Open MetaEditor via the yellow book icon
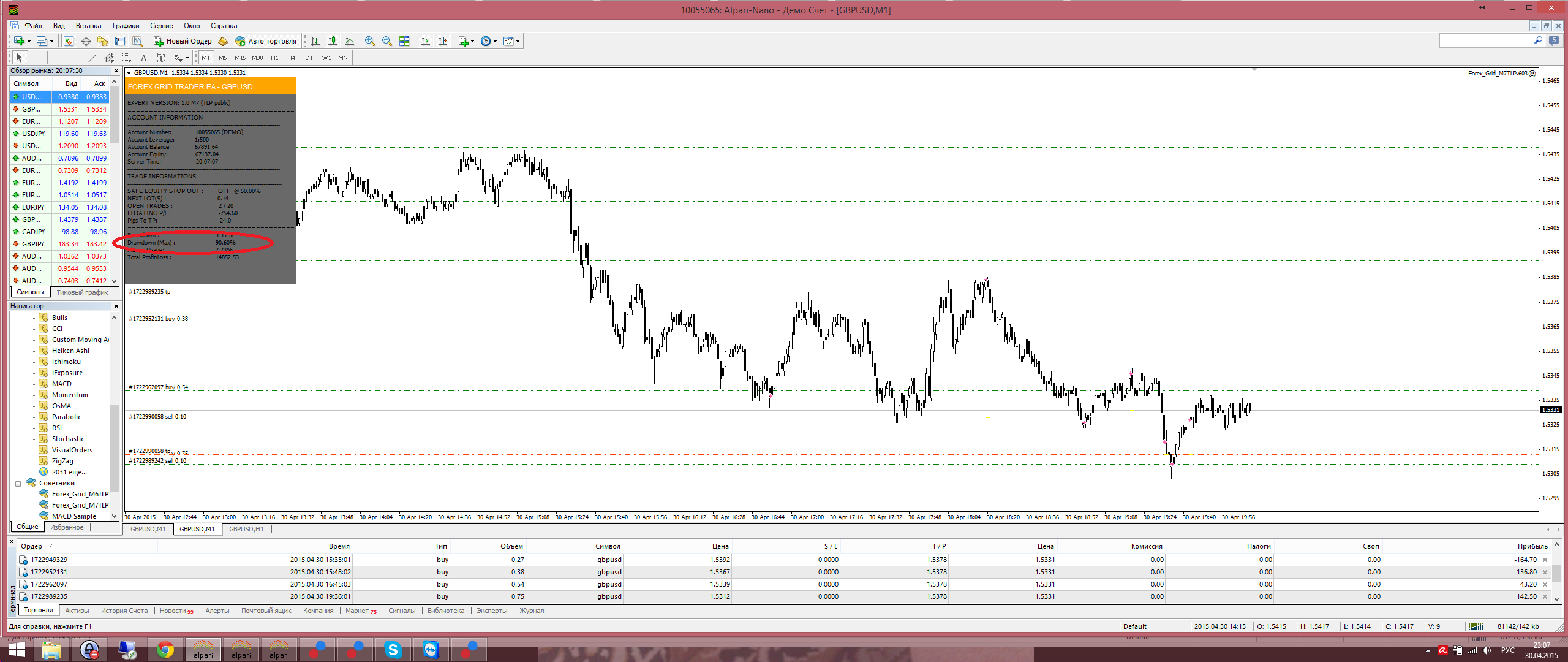Screen dimensions: 1568x662 point(223,41)
